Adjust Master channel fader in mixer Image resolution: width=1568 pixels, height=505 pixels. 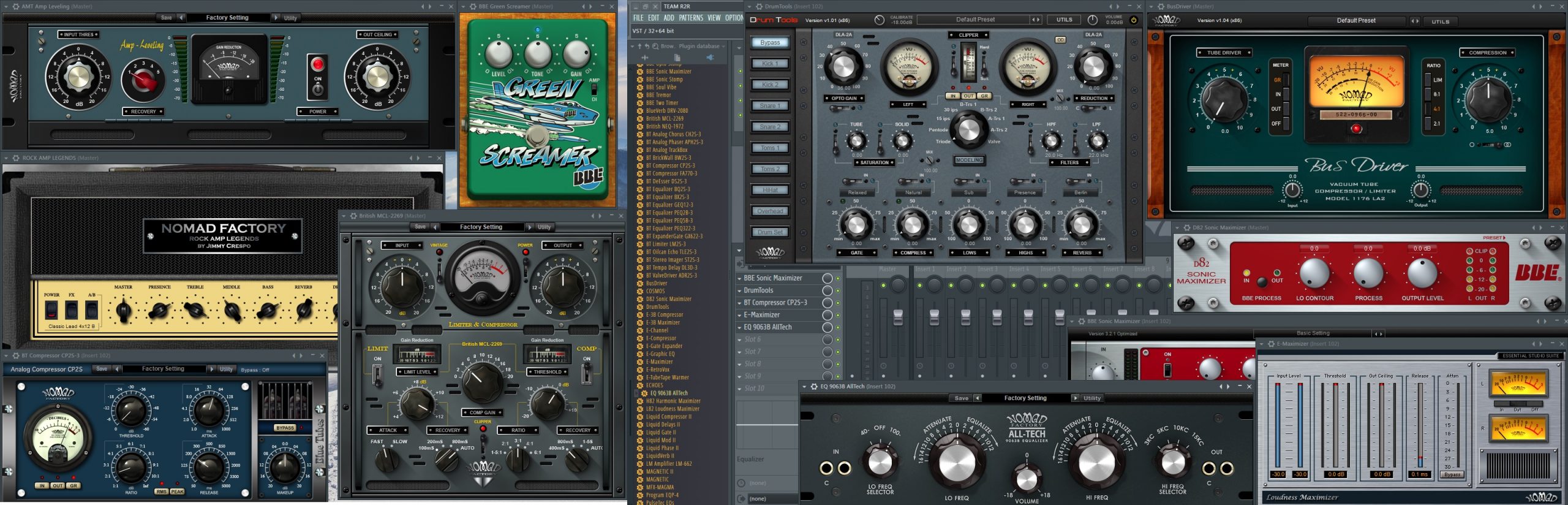pyautogui.click(x=899, y=317)
